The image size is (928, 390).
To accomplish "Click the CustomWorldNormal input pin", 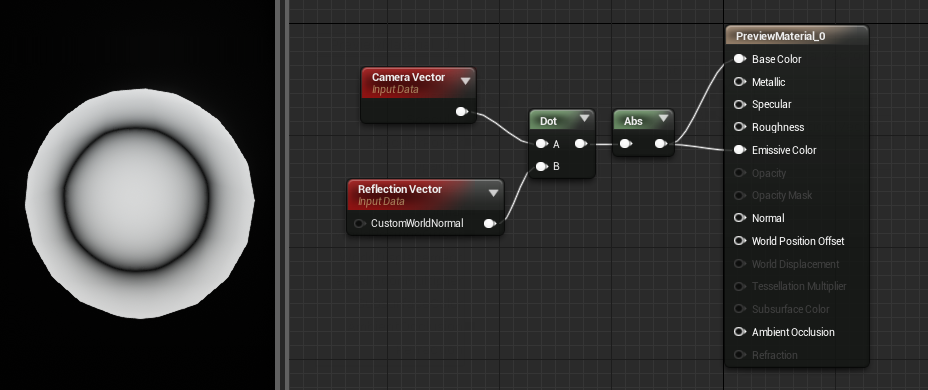I will (359, 223).
